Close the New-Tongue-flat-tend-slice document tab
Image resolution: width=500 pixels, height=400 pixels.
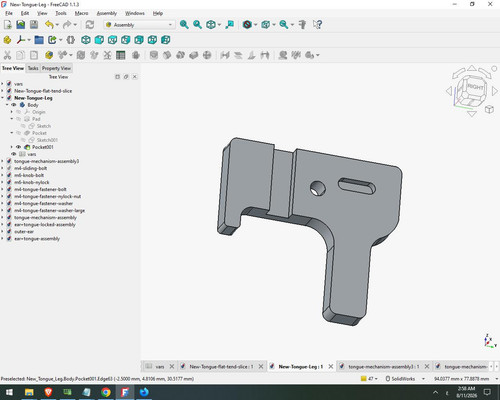tap(261, 367)
